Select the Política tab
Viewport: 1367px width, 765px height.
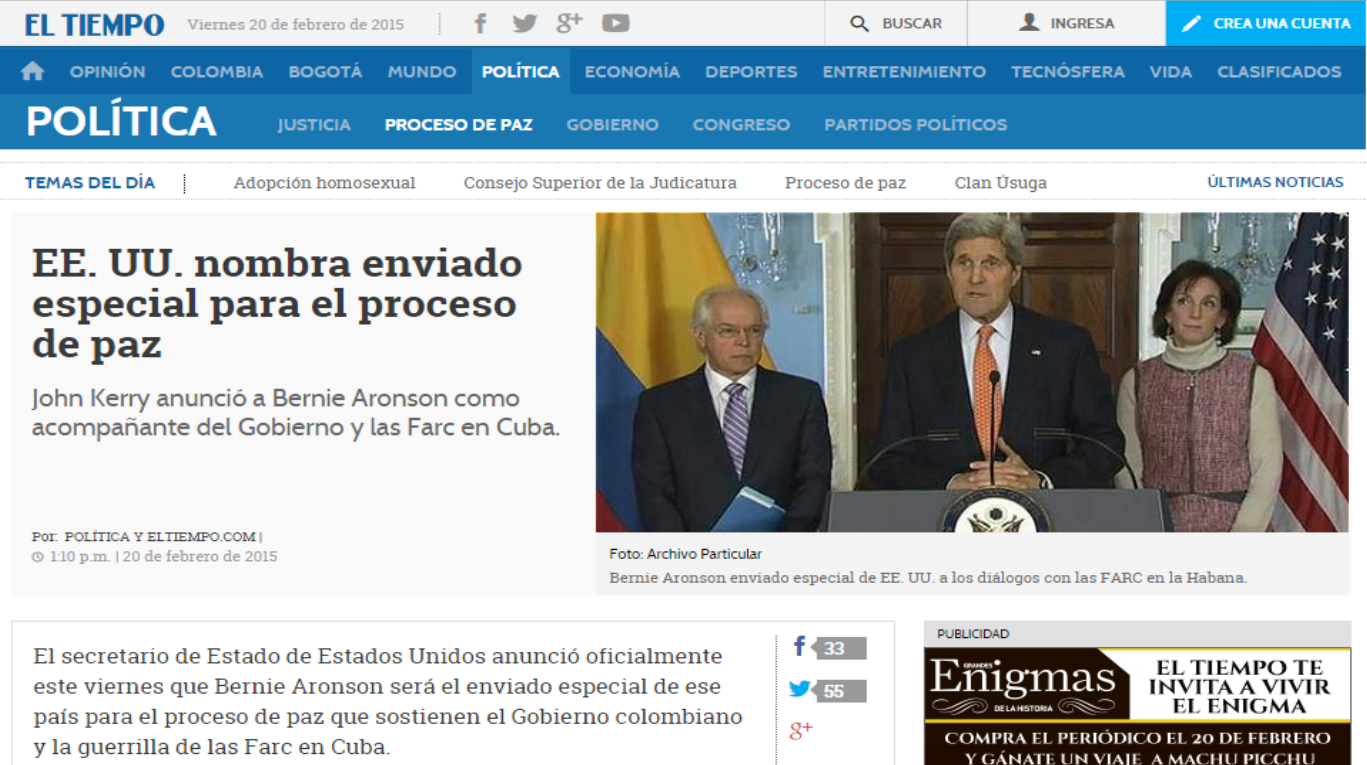pos(521,72)
